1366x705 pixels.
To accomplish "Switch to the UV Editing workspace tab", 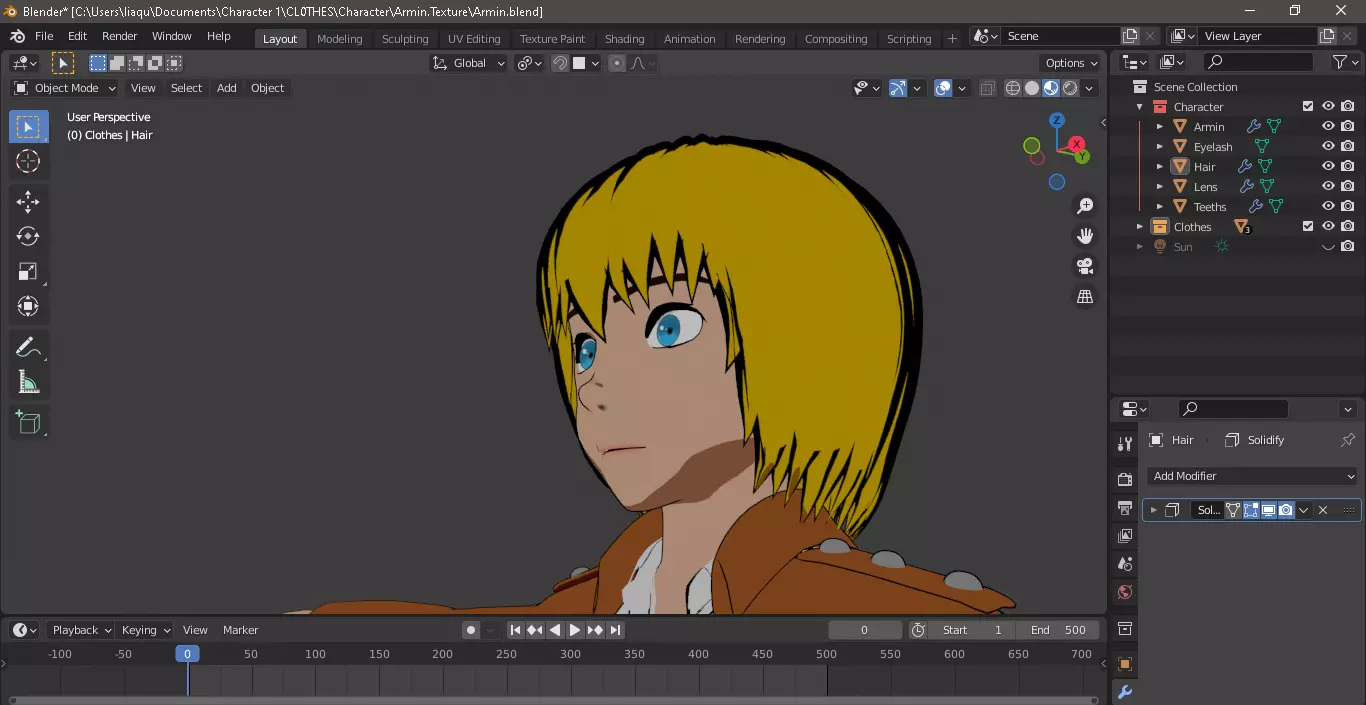I will point(474,39).
